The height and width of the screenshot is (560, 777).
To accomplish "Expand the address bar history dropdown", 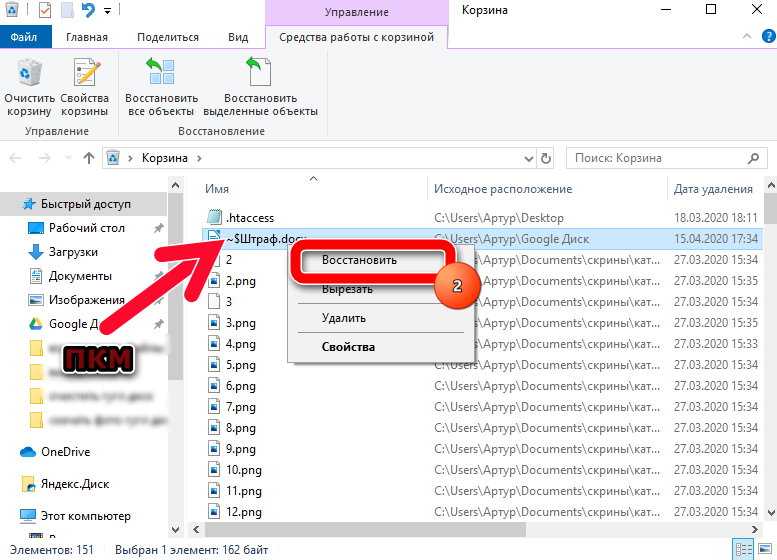I will click(529, 159).
